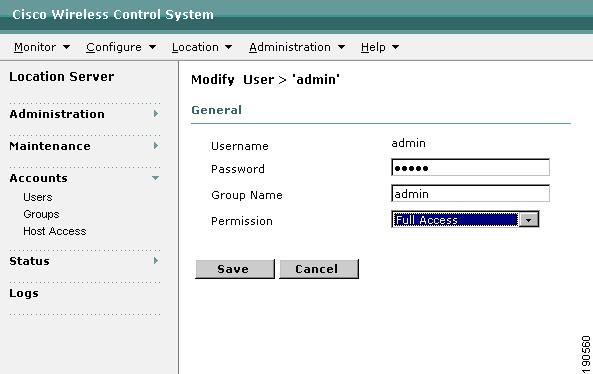The height and width of the screenshot is (374, 593).
Task: Click into the Password field
Action: coord(470,168)
